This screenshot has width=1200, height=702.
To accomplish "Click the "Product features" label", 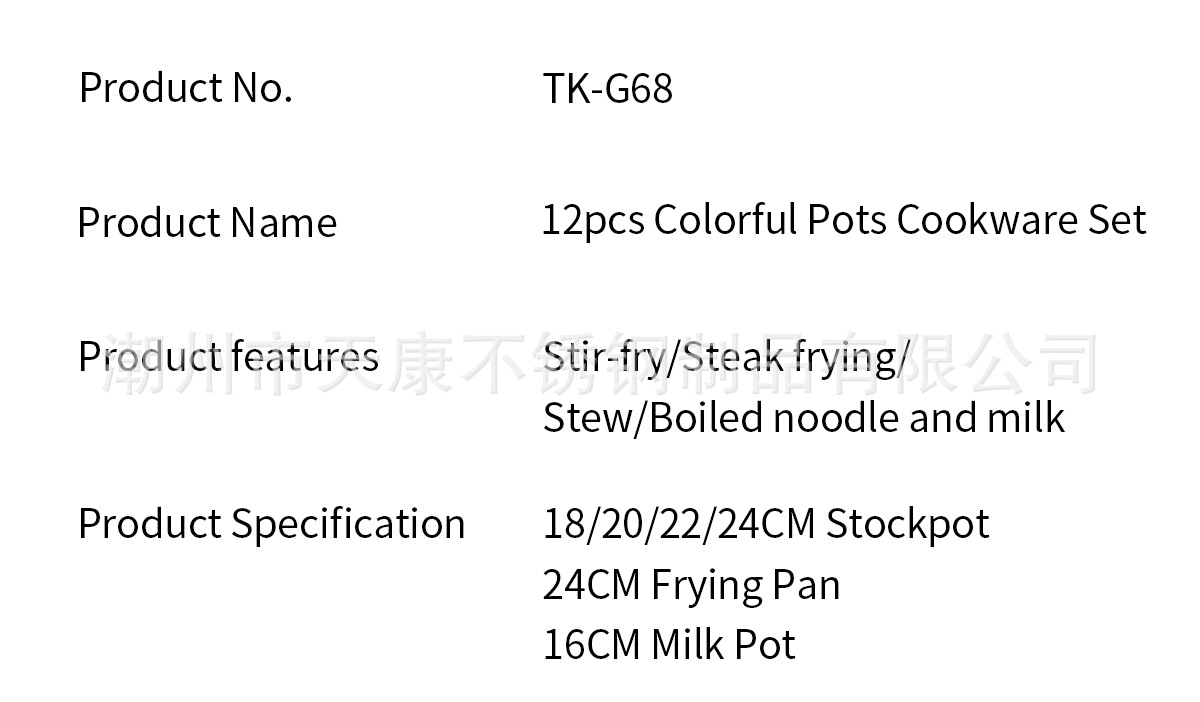I will [x=228, y=357].
